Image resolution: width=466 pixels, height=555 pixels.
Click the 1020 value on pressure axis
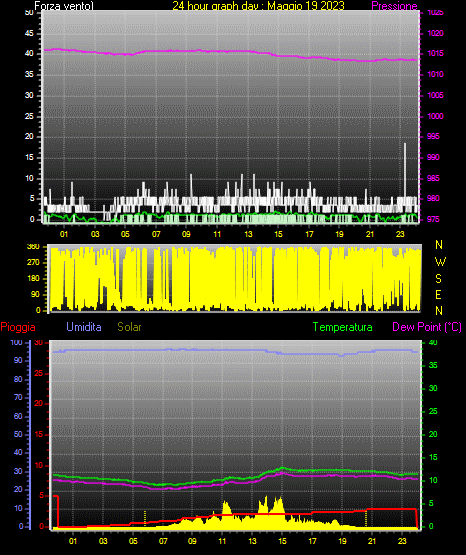click(435, 33)
